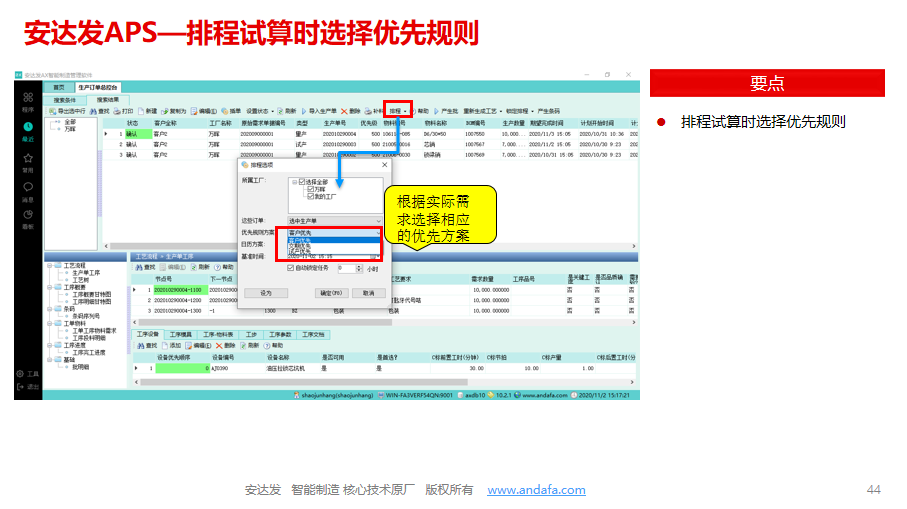Image resolution: width=907 pixels, height=509 pixels.
Task: Click the red 删除 delete in the top toolbar
Action: (351, 111)
